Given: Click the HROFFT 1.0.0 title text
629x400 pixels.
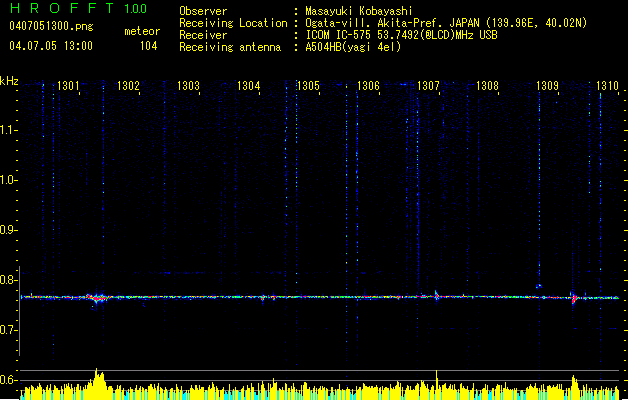Looking at the screenshot, I should click(x=79, y=8).
